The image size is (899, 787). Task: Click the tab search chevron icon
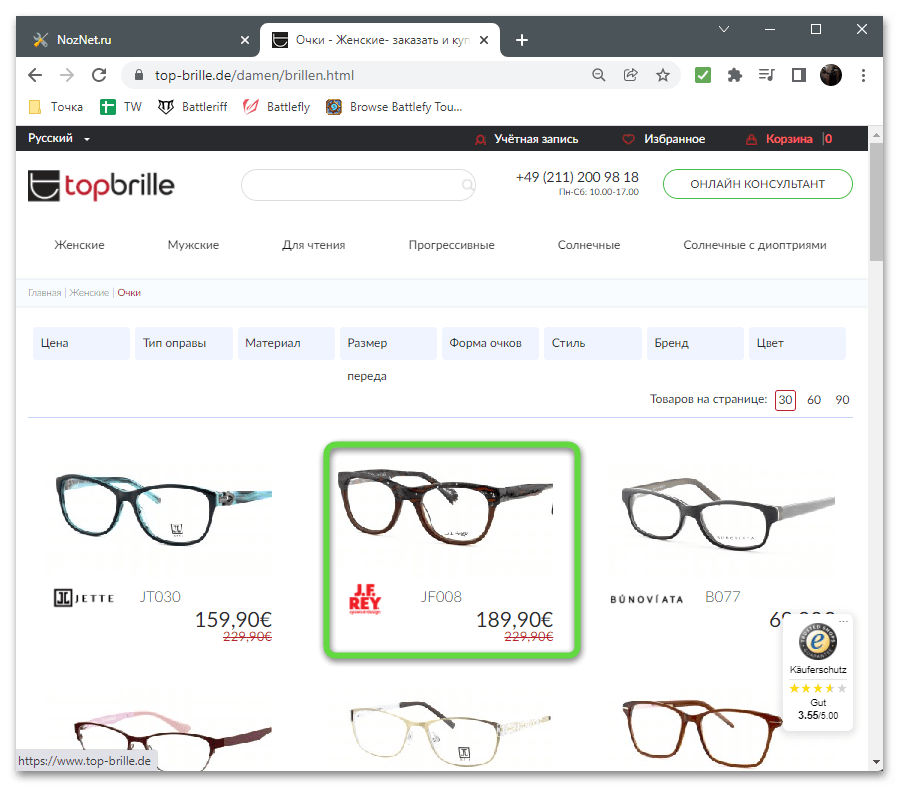point(724,29)
